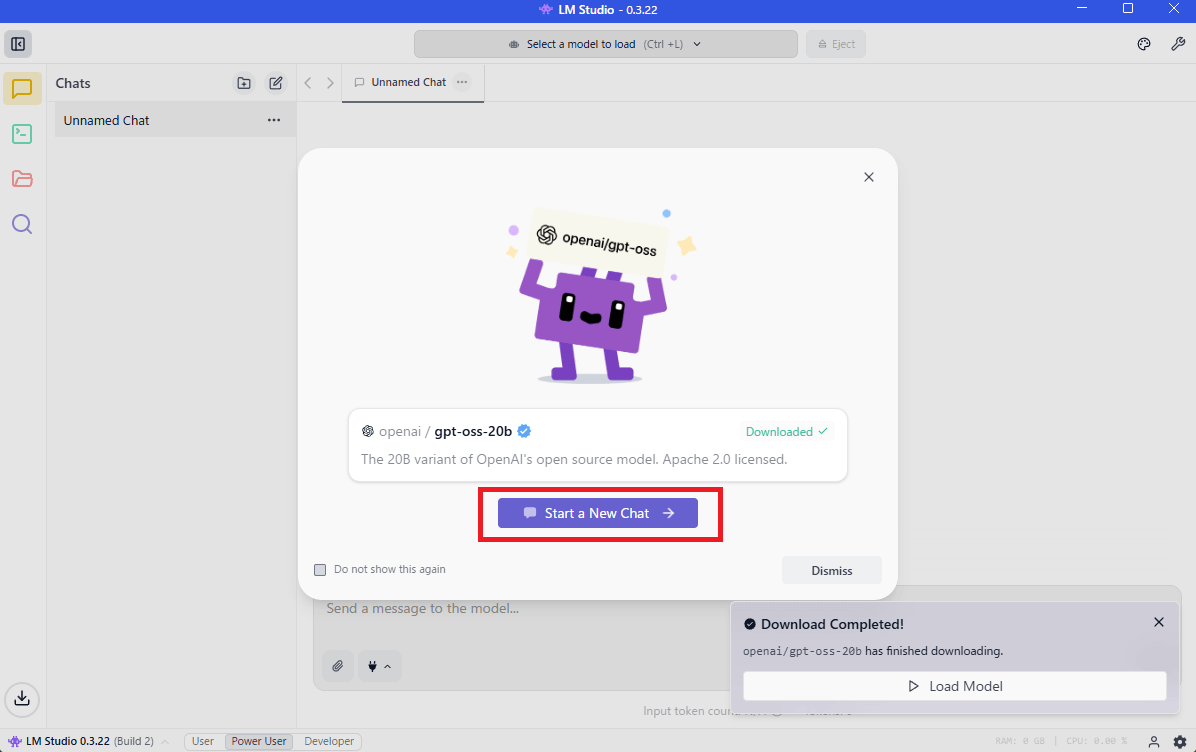Click the Eject button
Viewport: 1196px width, 752px height.
click(836, 44)
